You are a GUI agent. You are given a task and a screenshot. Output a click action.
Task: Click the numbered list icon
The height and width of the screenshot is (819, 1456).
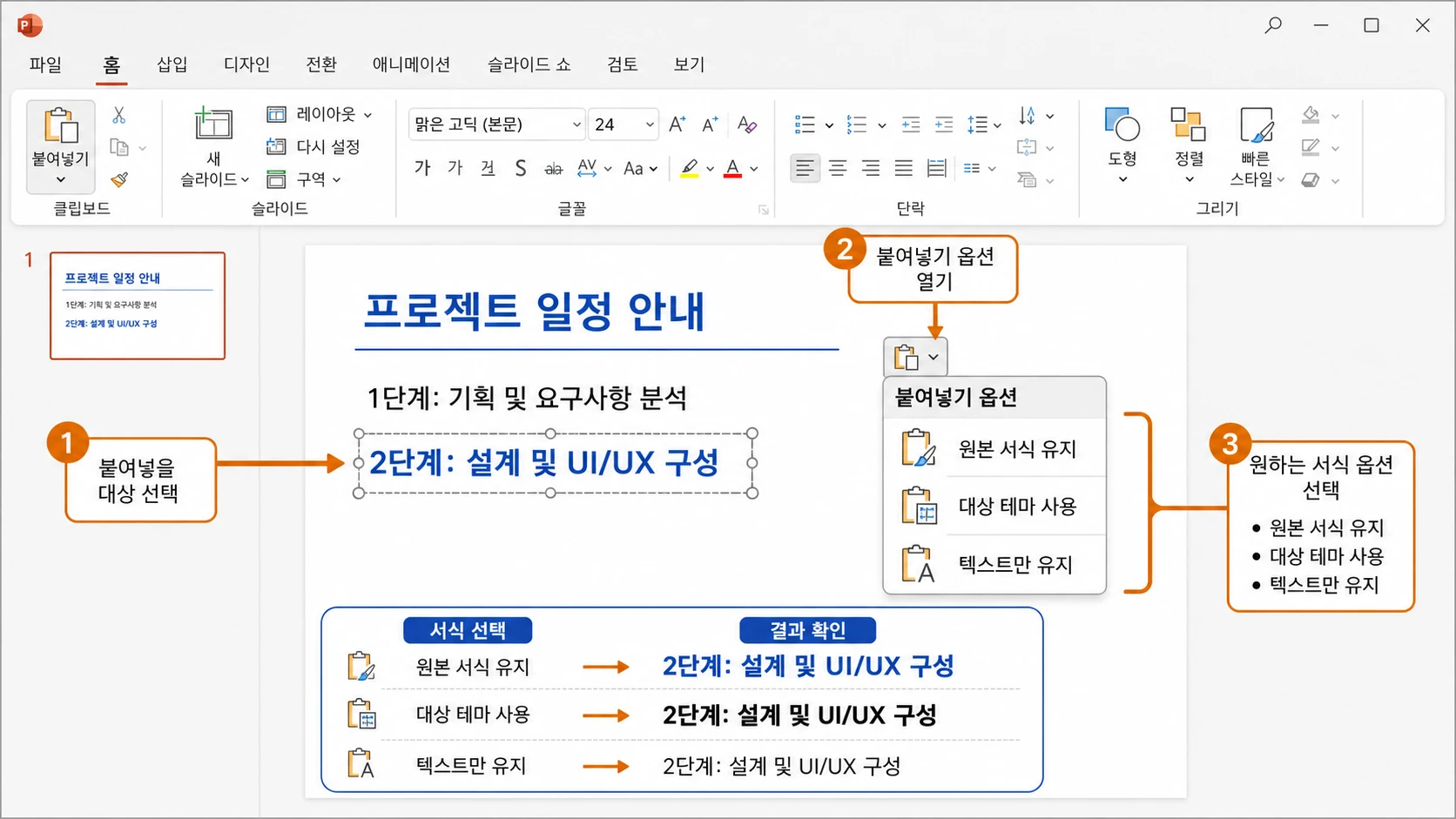pos(857,124)
